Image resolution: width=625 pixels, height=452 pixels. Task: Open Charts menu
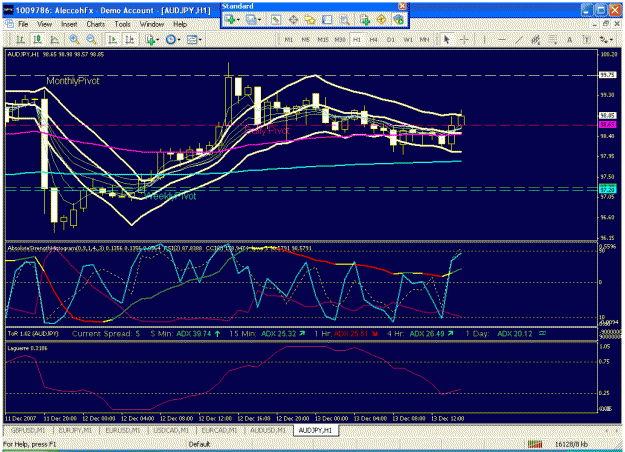pos(96,24)
